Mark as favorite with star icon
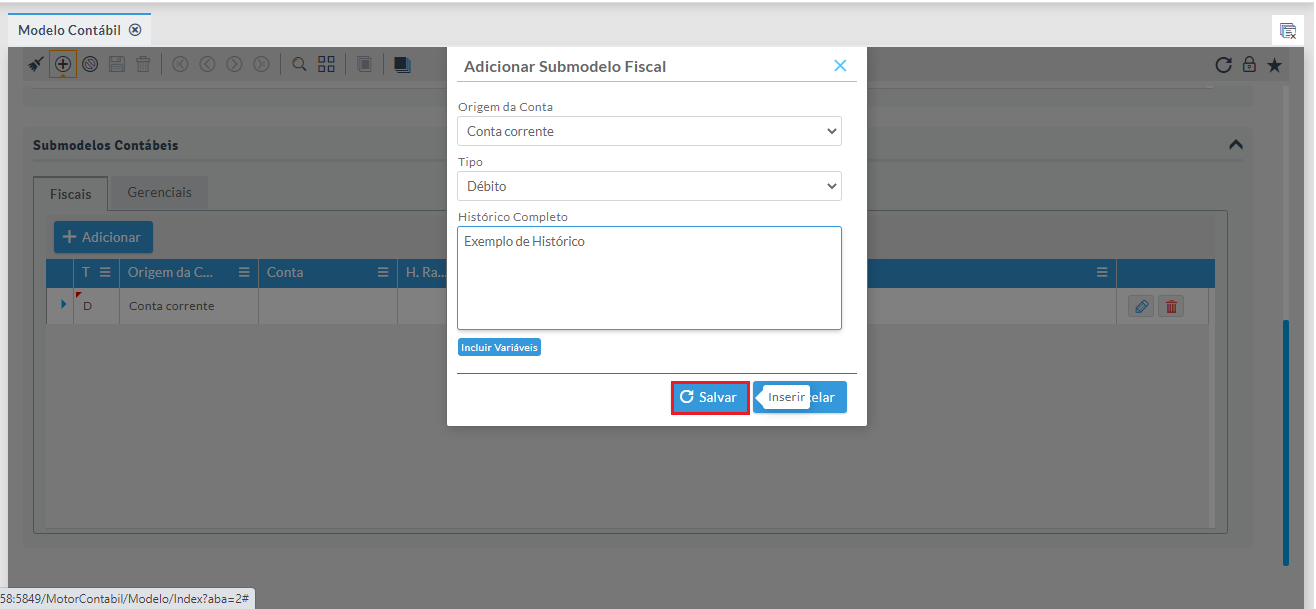 point(1274,65)
